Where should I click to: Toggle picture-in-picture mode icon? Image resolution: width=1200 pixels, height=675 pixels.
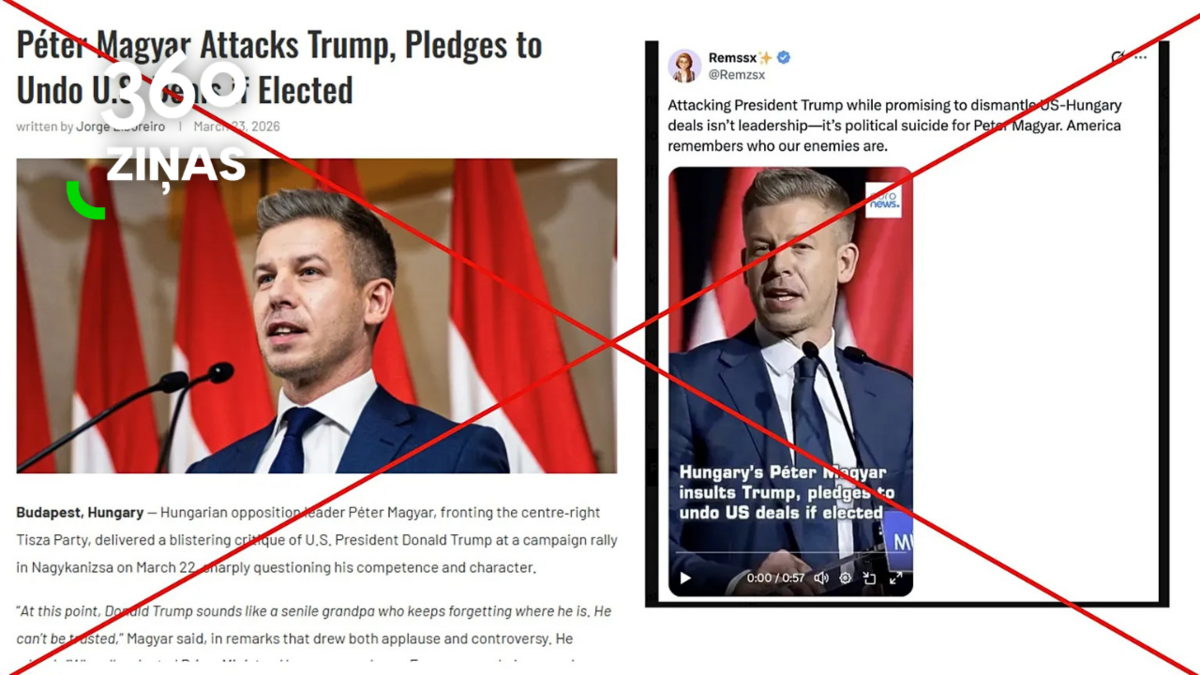click(x=870, y=578)
